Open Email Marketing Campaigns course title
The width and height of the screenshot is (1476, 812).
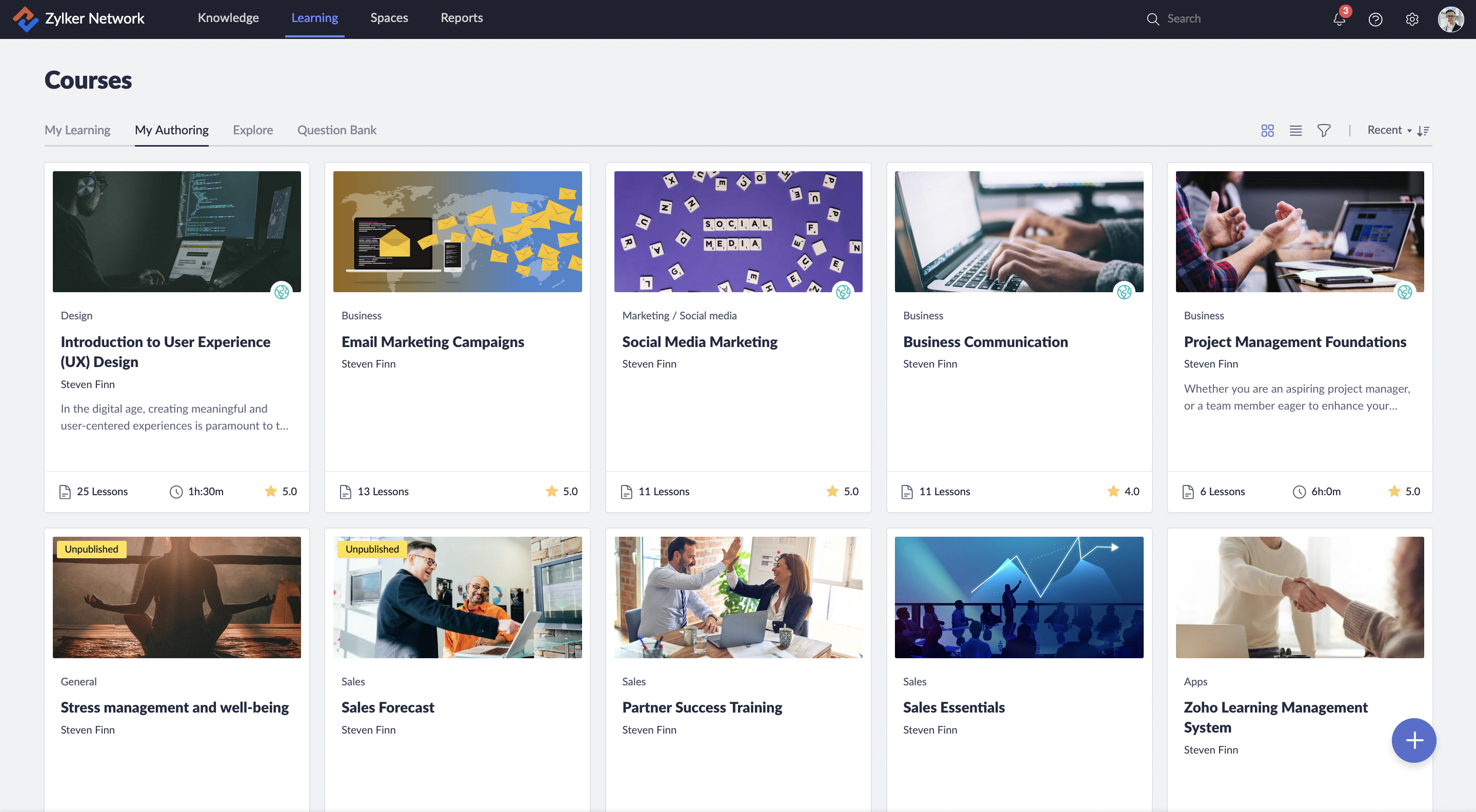[x=433, y=342]
